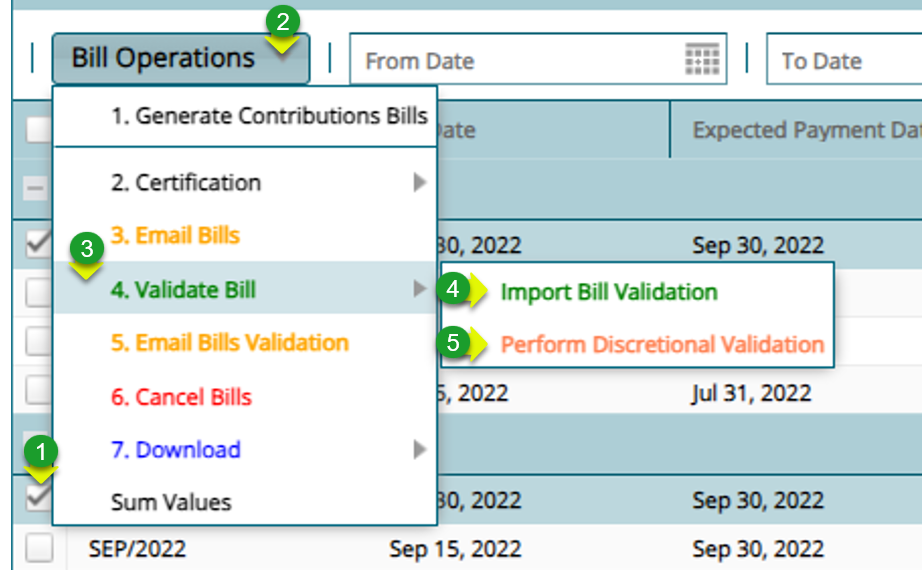Image resolution: width=922 pixels, height=570 pixels.
Task: Tick the checkbox for Jul 31, 2022 row
Action: (39, 390)
